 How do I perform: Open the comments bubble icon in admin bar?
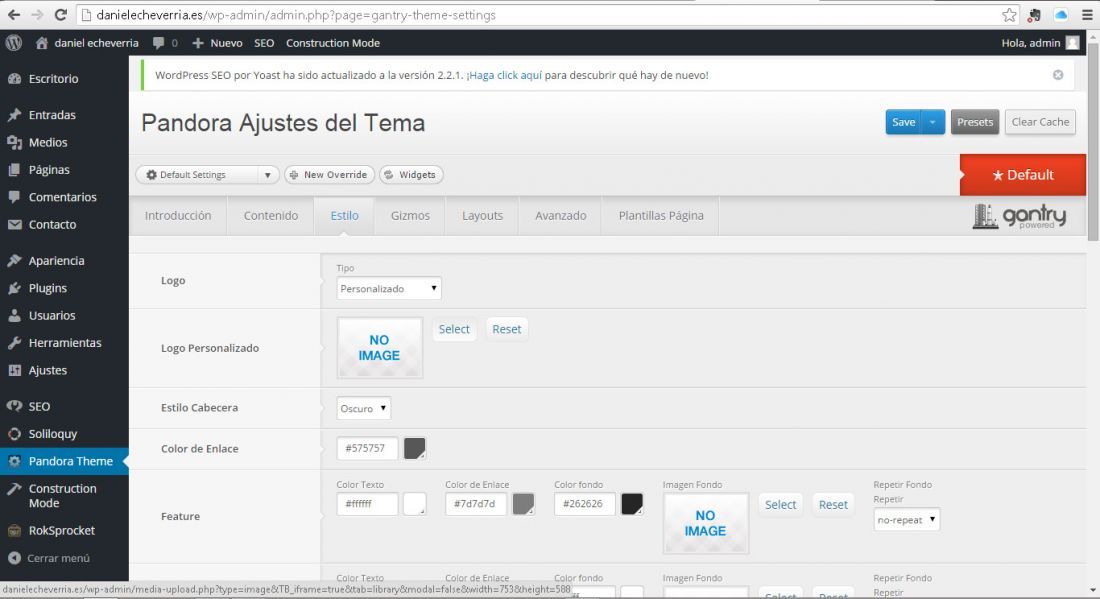[159, 43]
